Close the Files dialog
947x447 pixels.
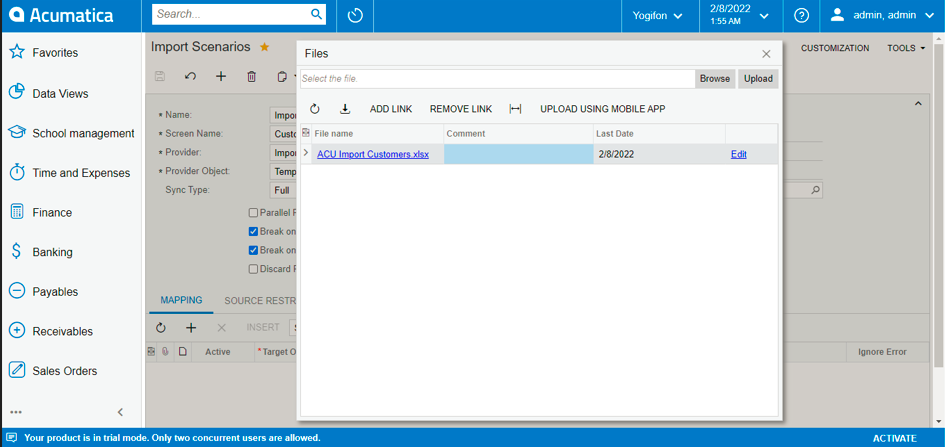pos(766,54)
